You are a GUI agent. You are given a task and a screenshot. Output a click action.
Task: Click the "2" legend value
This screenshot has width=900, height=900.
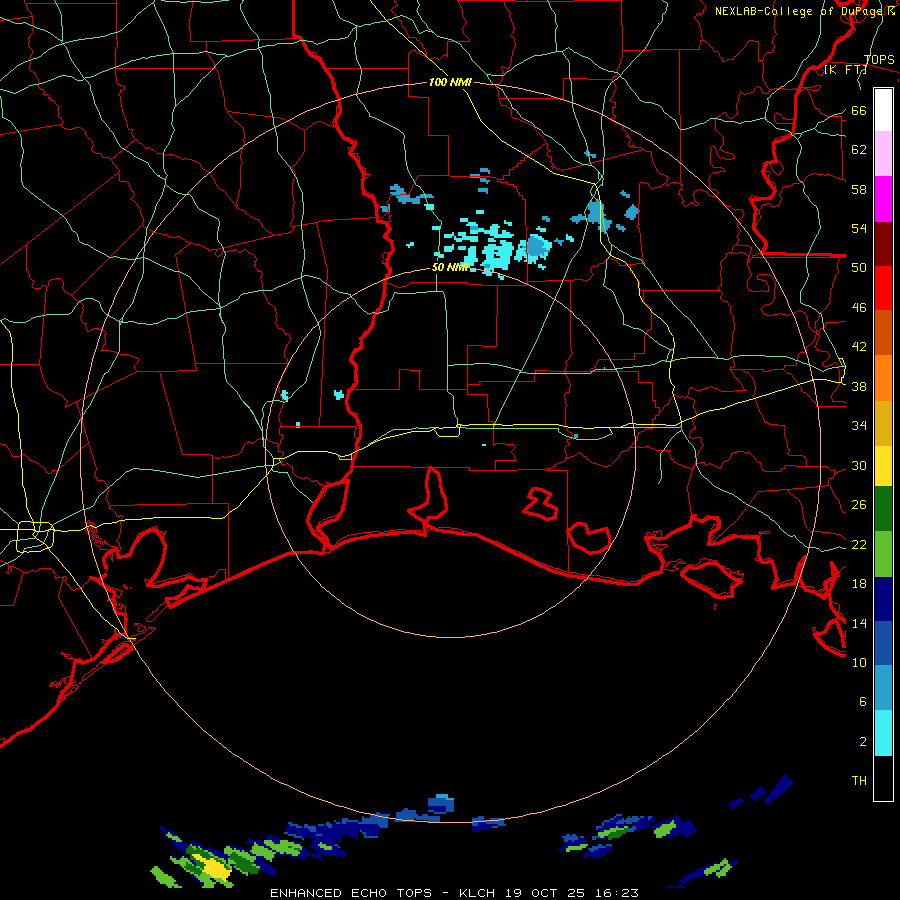click(x=863, y=742)
